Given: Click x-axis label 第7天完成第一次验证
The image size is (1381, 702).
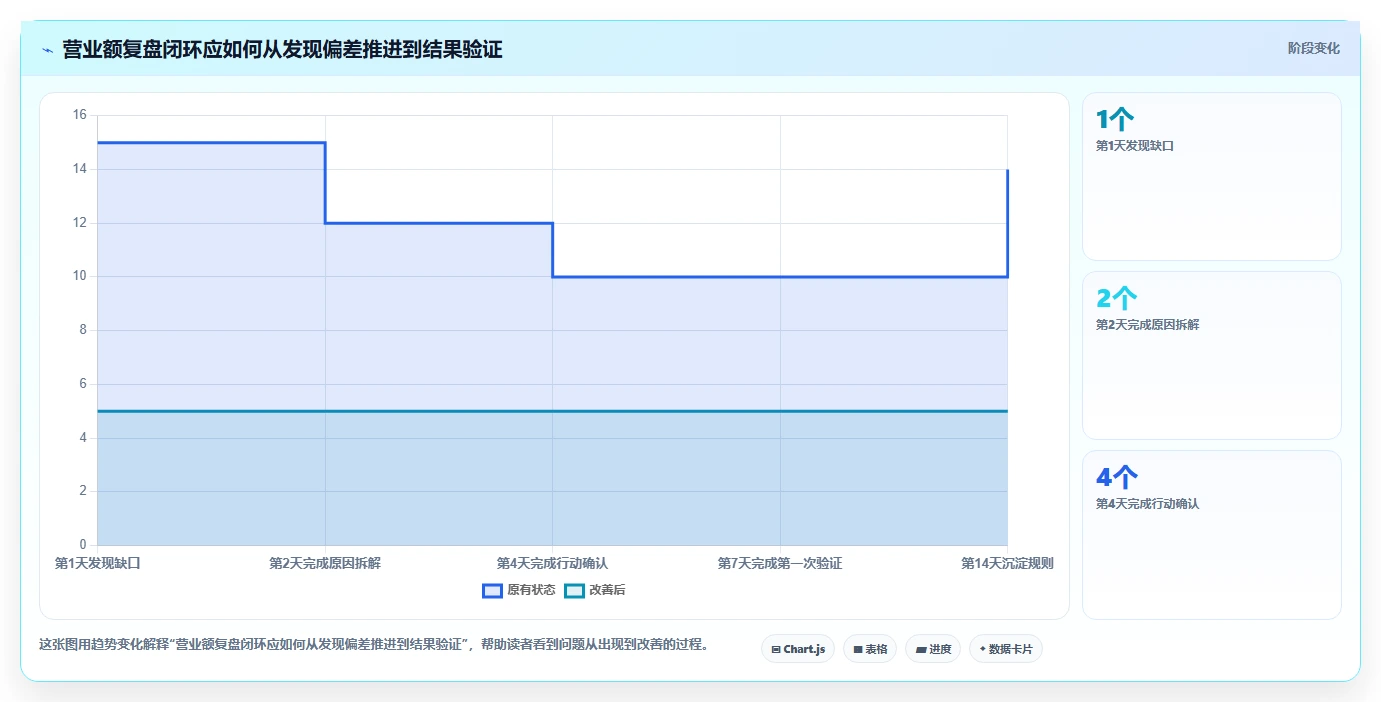Looking at the screenshot, I should [x=780, y=563].
